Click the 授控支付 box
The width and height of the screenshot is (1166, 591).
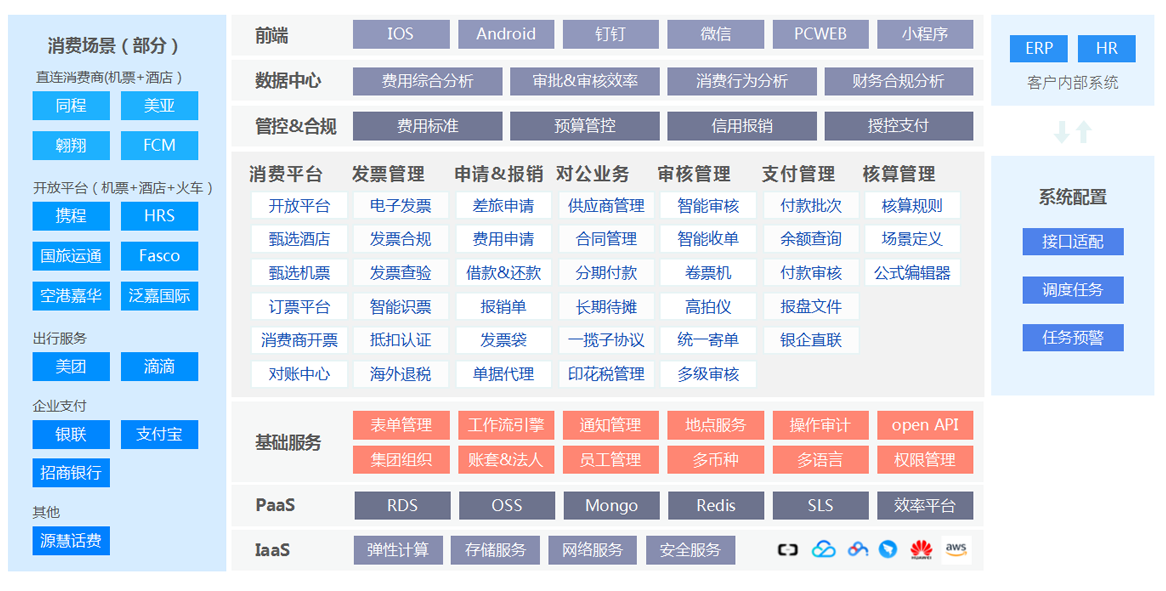click(898, 126)
